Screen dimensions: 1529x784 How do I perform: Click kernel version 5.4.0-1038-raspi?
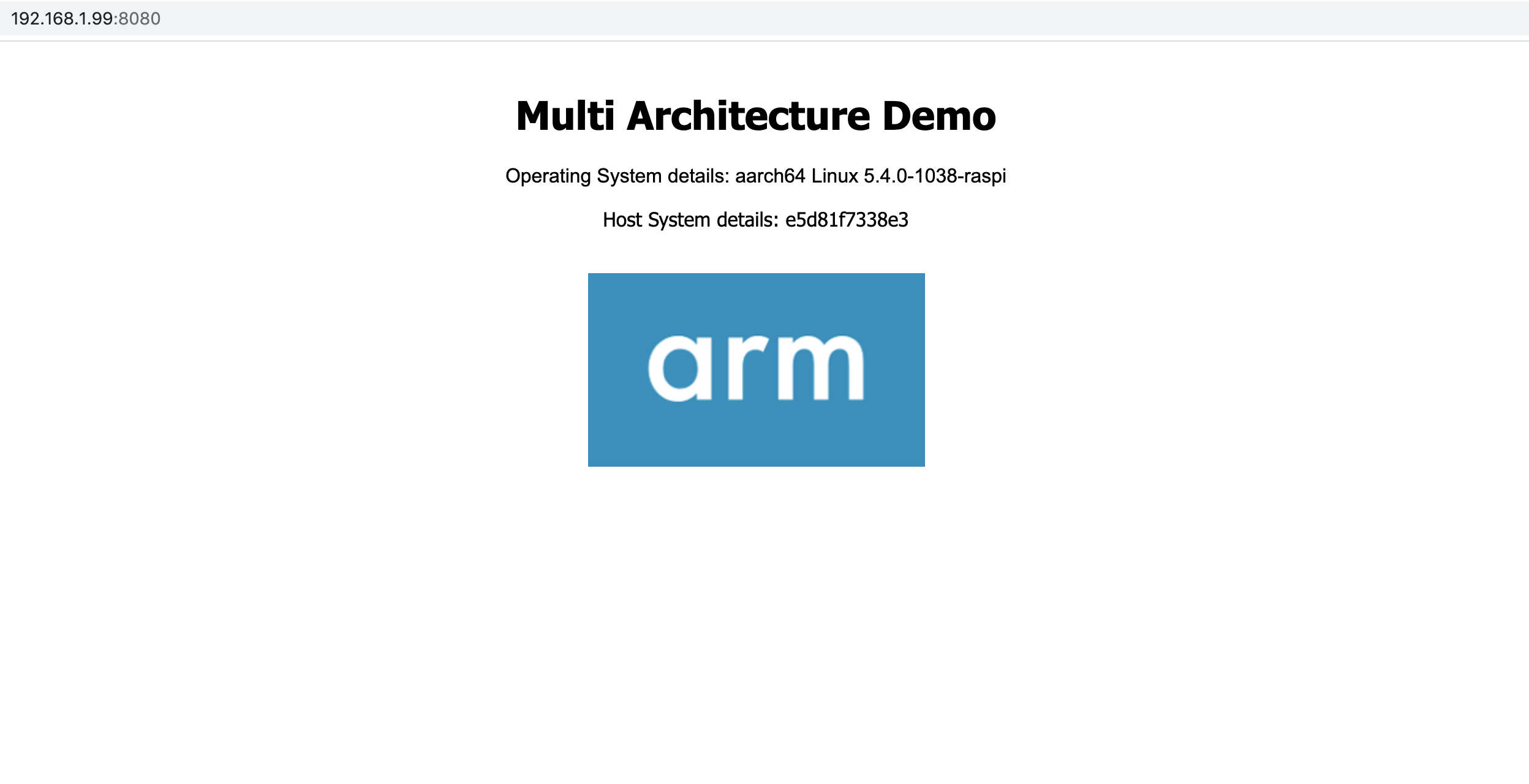(x=935, y=176)
